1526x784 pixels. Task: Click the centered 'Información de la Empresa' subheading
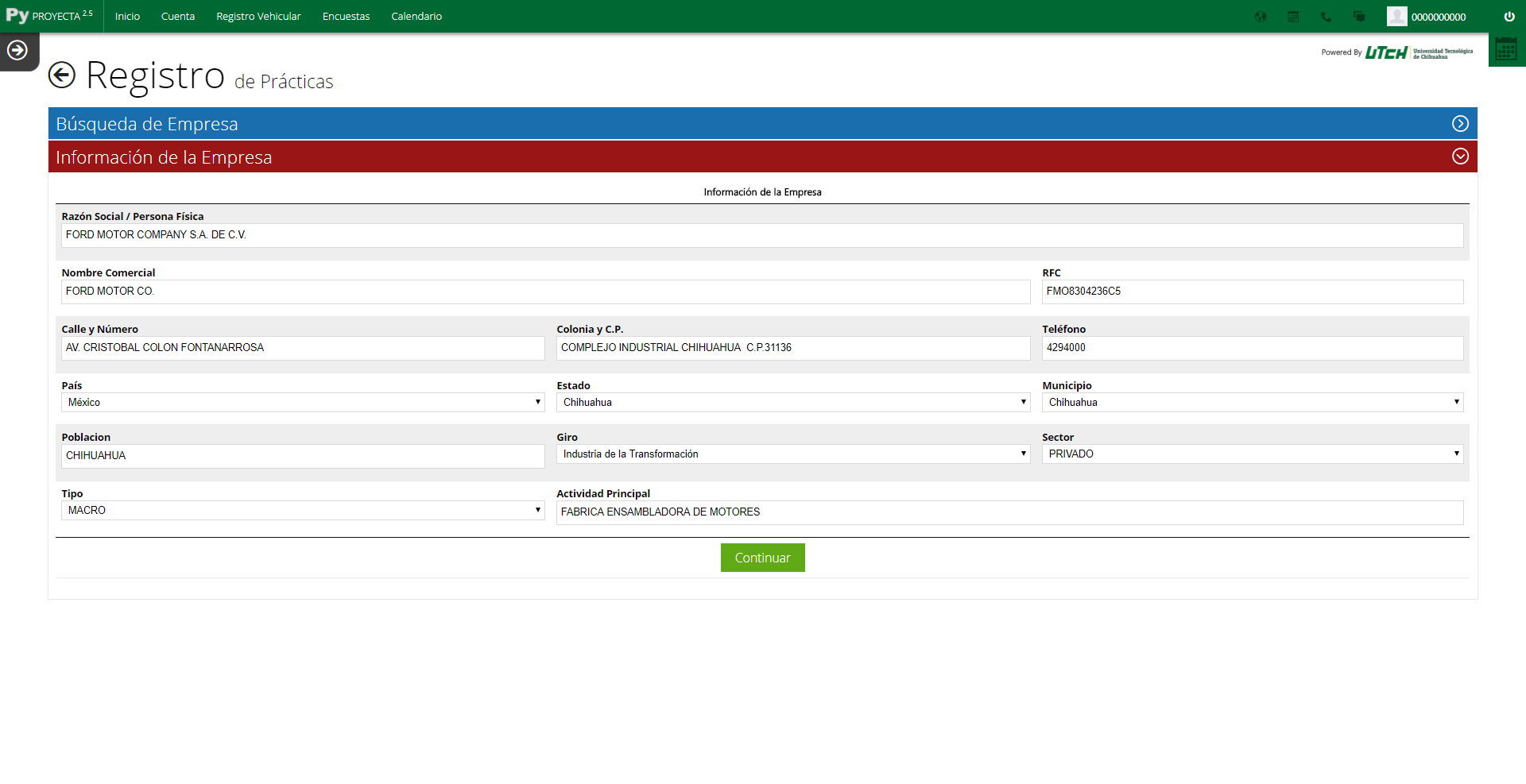(763, 192)
